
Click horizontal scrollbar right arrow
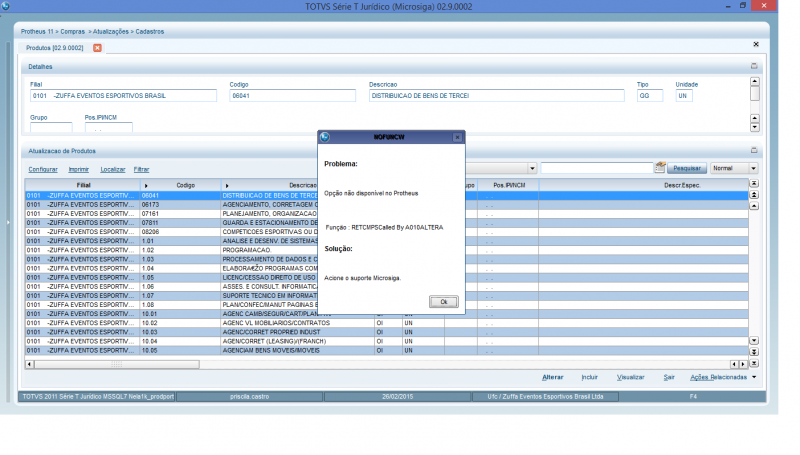click(x=743, y=364)
